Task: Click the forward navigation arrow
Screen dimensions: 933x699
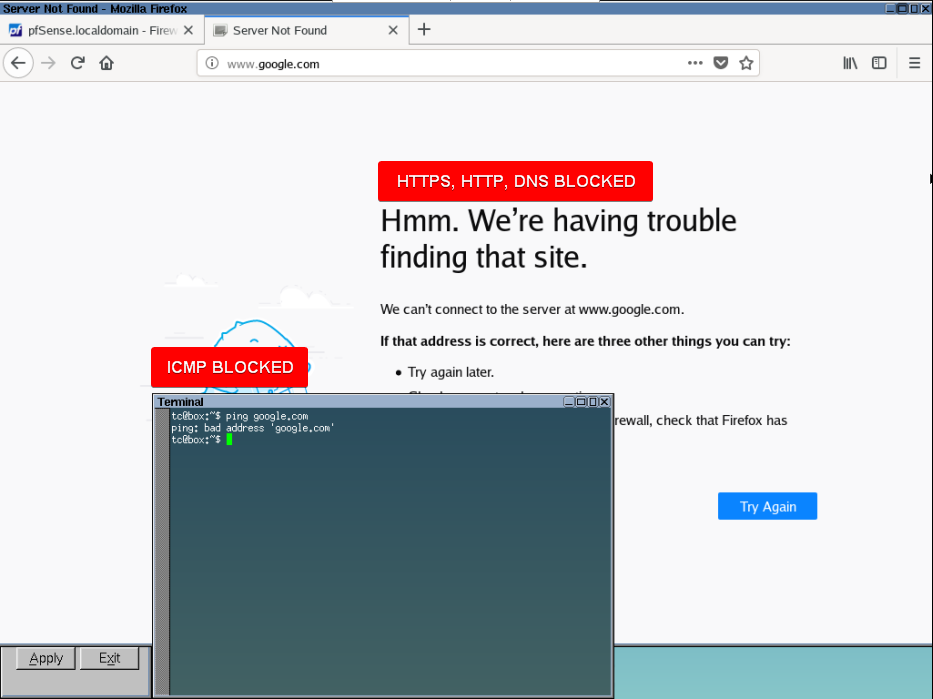Action: (48, 63)
